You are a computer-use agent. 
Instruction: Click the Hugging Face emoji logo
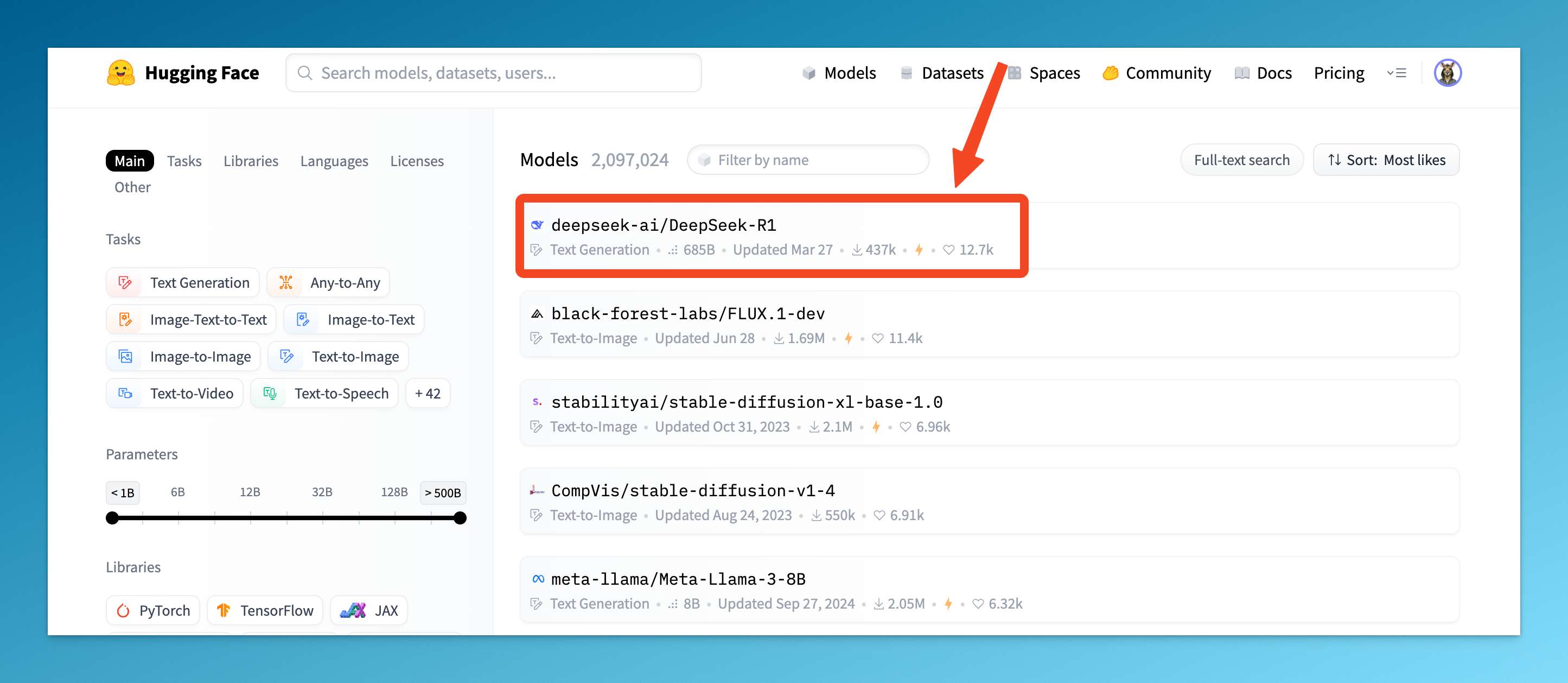(120, 73)
